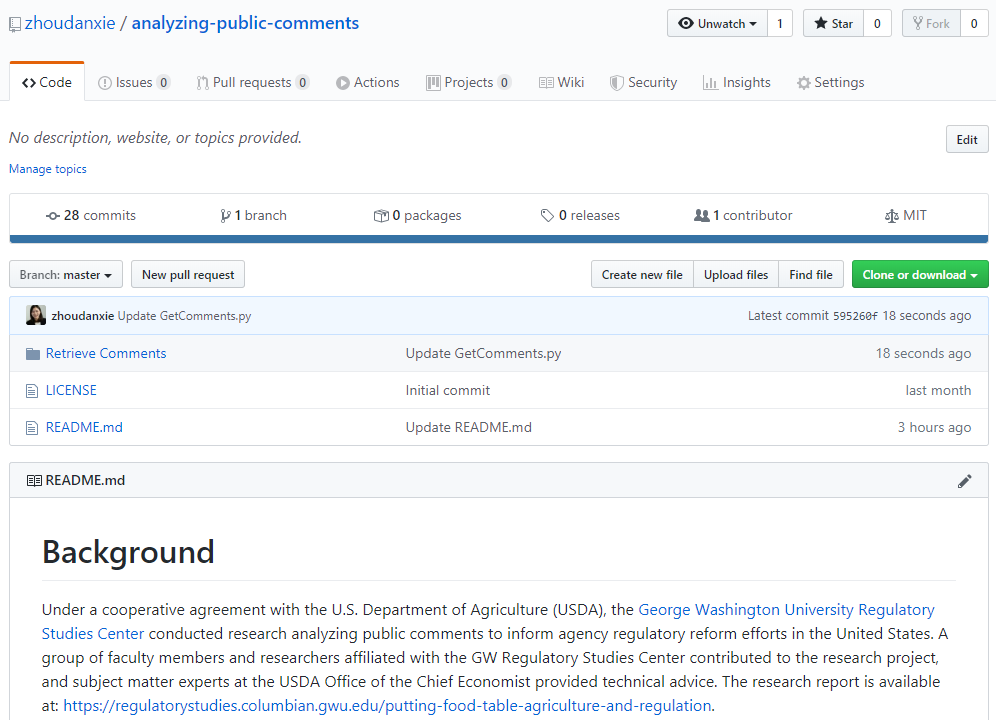
Task: Click the people icon next to 1 contributor
Action: coord(701,216)
